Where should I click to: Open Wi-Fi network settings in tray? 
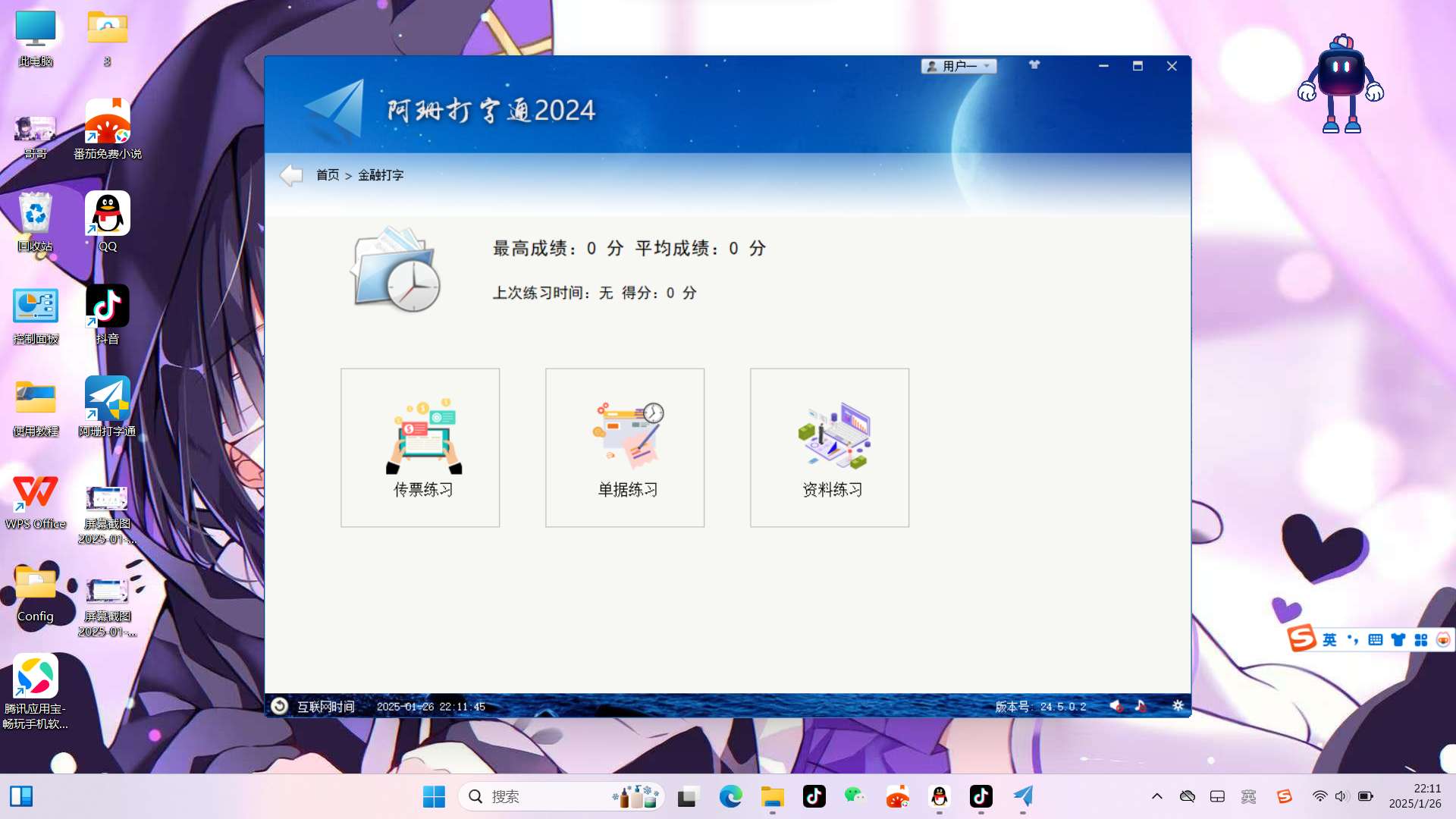pyautogui.click(x=1320, y=796)
